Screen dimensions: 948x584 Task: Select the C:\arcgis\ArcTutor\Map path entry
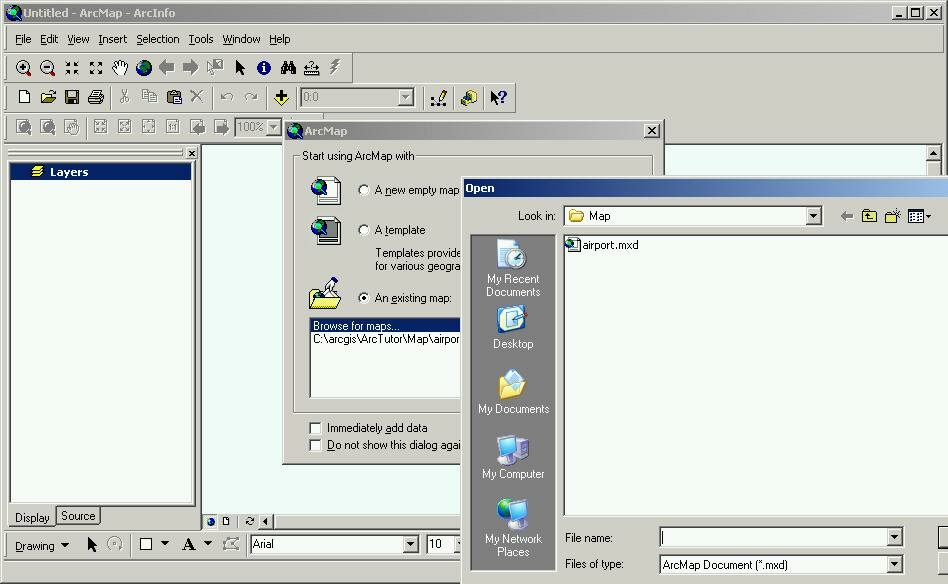[x=385, y=339]
